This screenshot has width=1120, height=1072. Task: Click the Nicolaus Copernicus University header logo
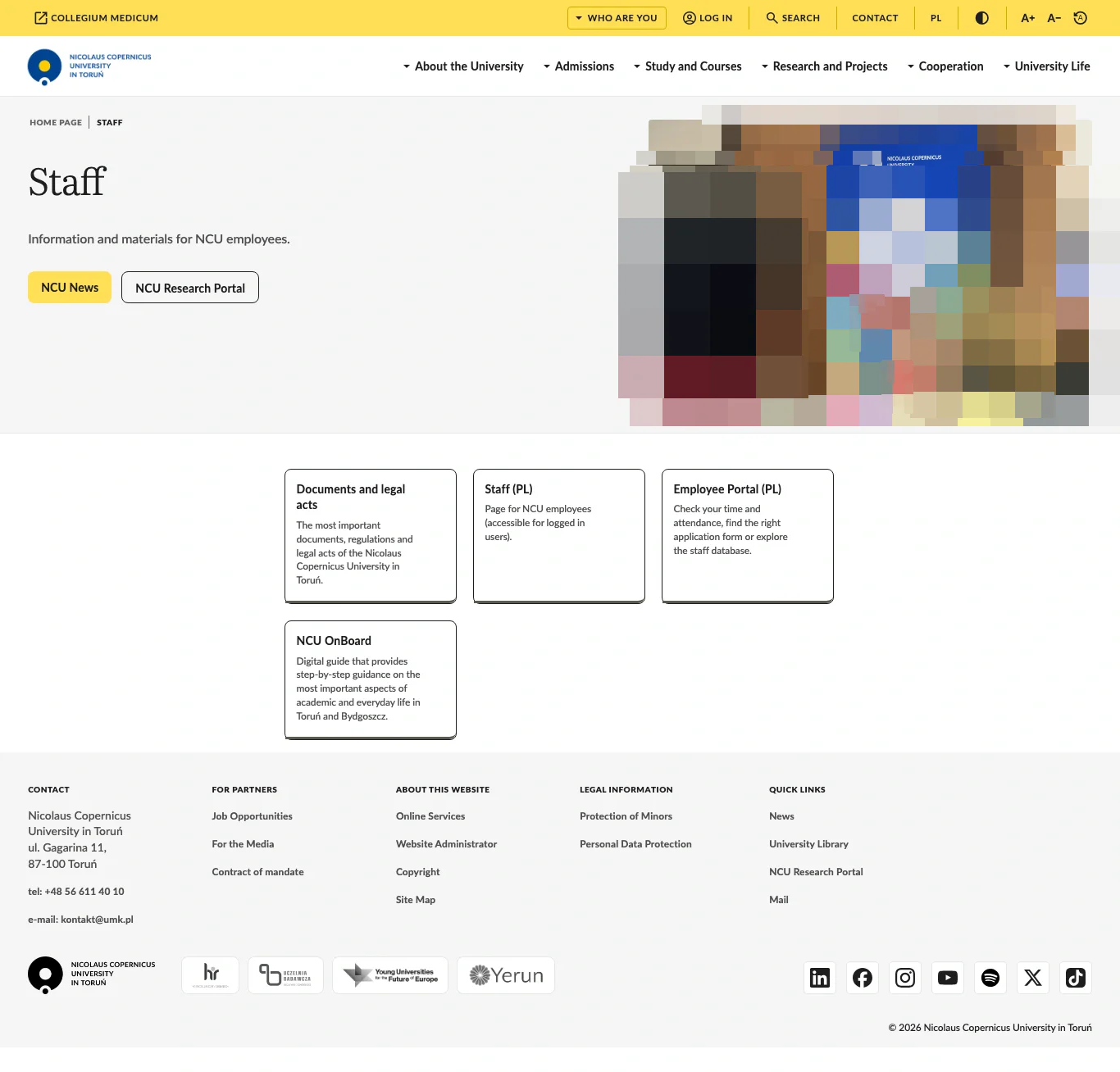click(89, 66)
